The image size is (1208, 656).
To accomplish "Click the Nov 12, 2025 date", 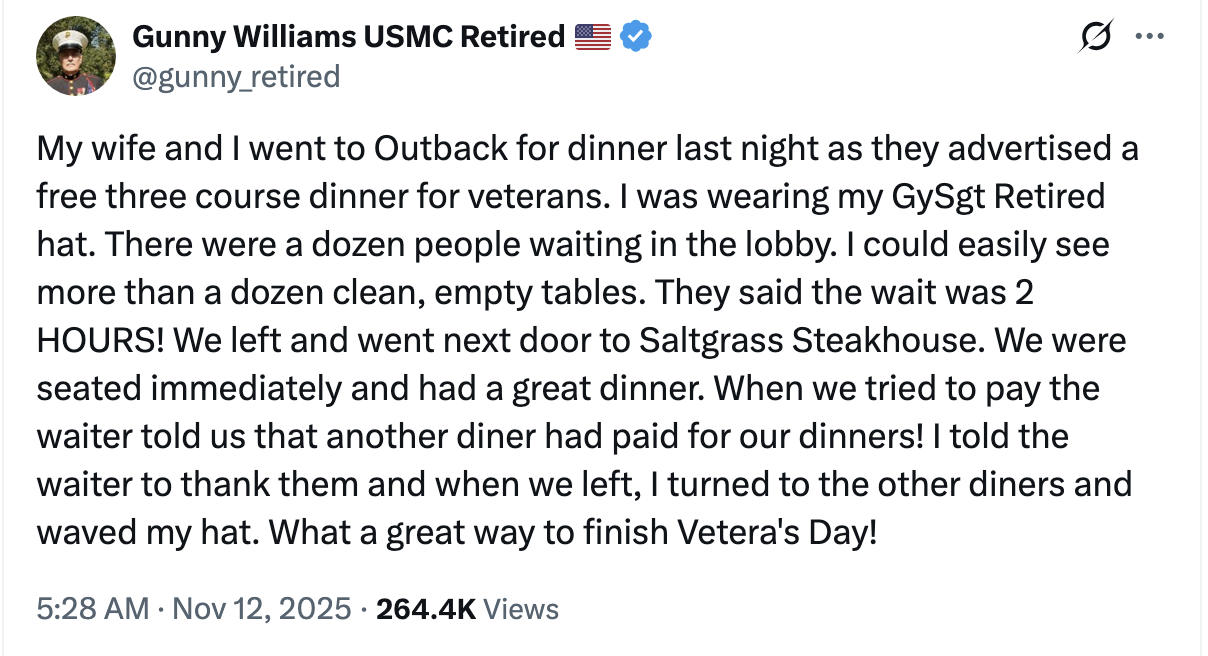I will (262, 608).
